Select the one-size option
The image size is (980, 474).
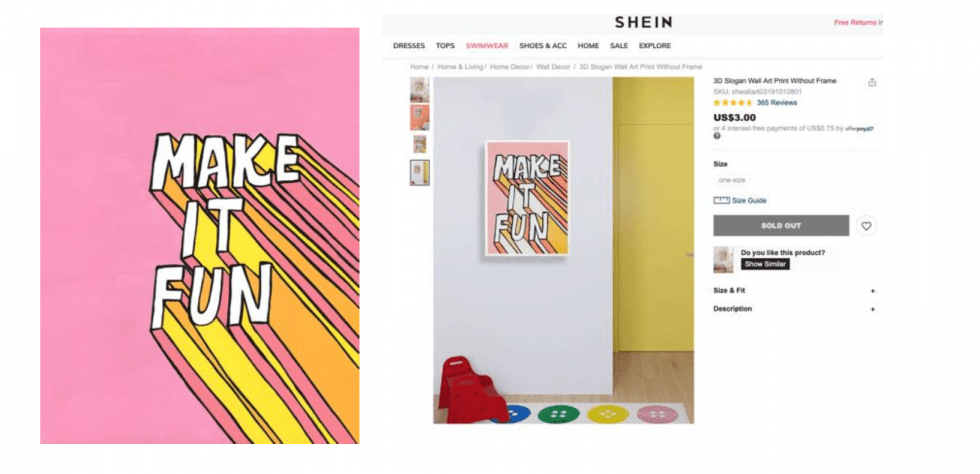pos(732,180)
